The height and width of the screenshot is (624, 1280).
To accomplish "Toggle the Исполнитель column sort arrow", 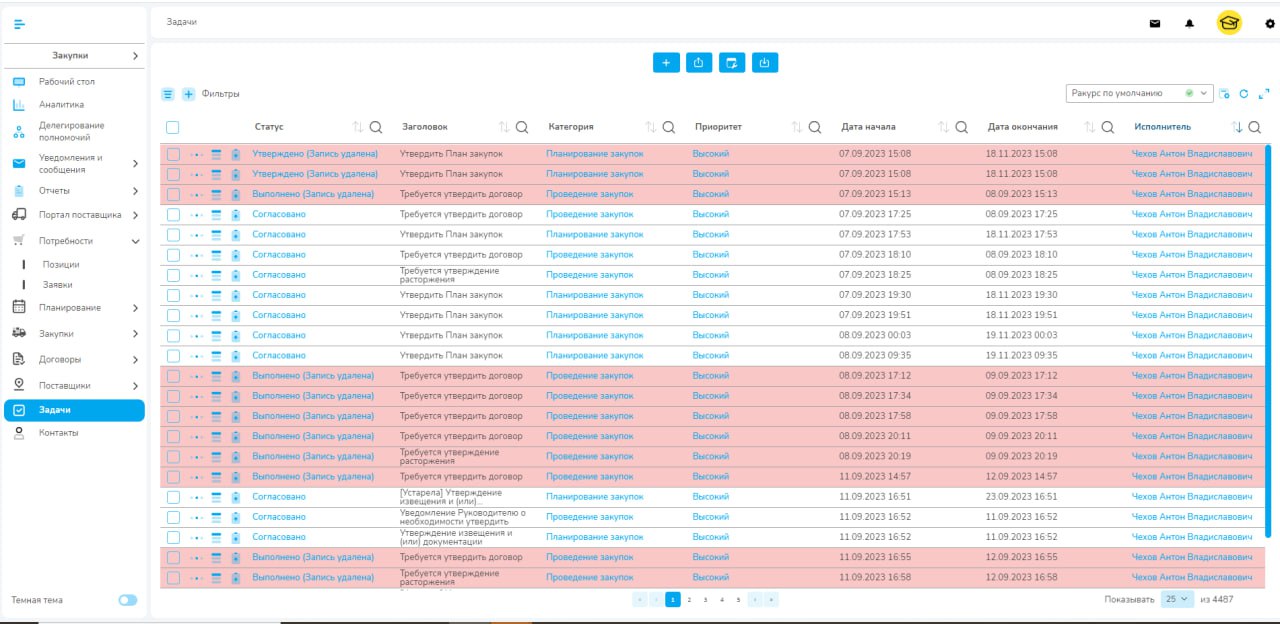I will tap(1237, 127).
